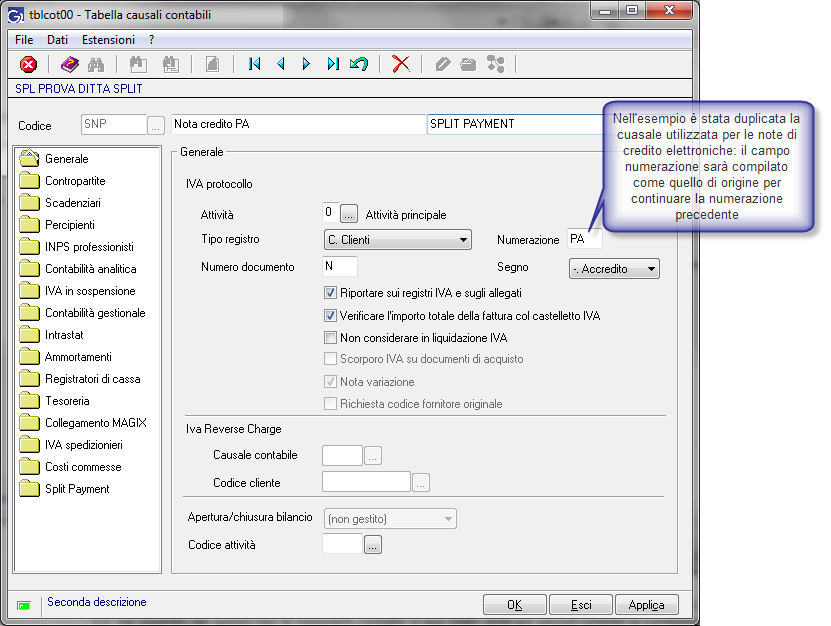Select Percipienti in the tree
This screenshot has width=831, height=626.
[x=69, y=225]
